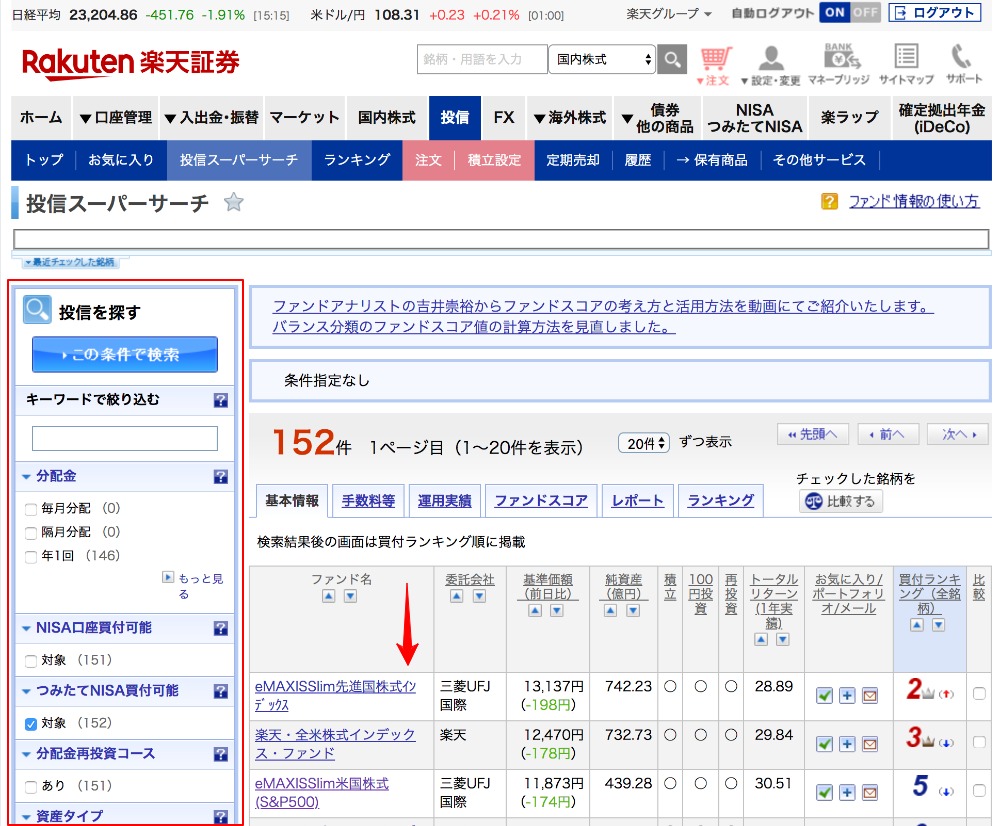The width and height of the screenshot is (1000, 826).
Task: Open the 国内株式 main navigation tab
Action: (386, 117)
